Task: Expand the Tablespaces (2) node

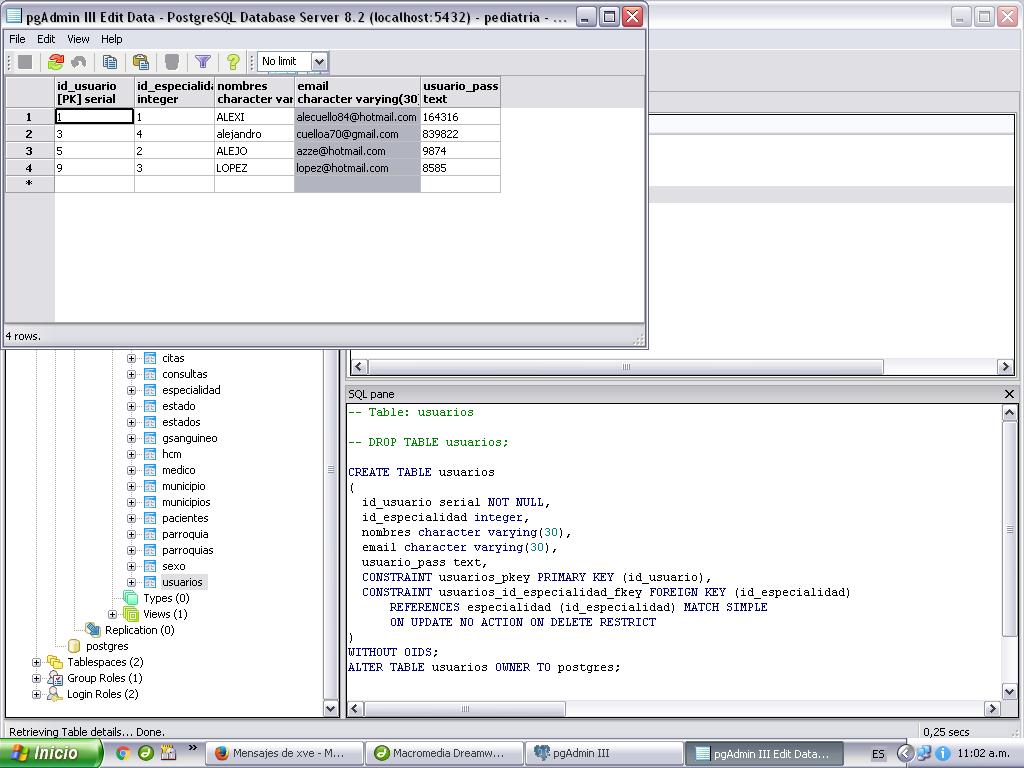Action: pyautogui.click(x=37, y=662)
